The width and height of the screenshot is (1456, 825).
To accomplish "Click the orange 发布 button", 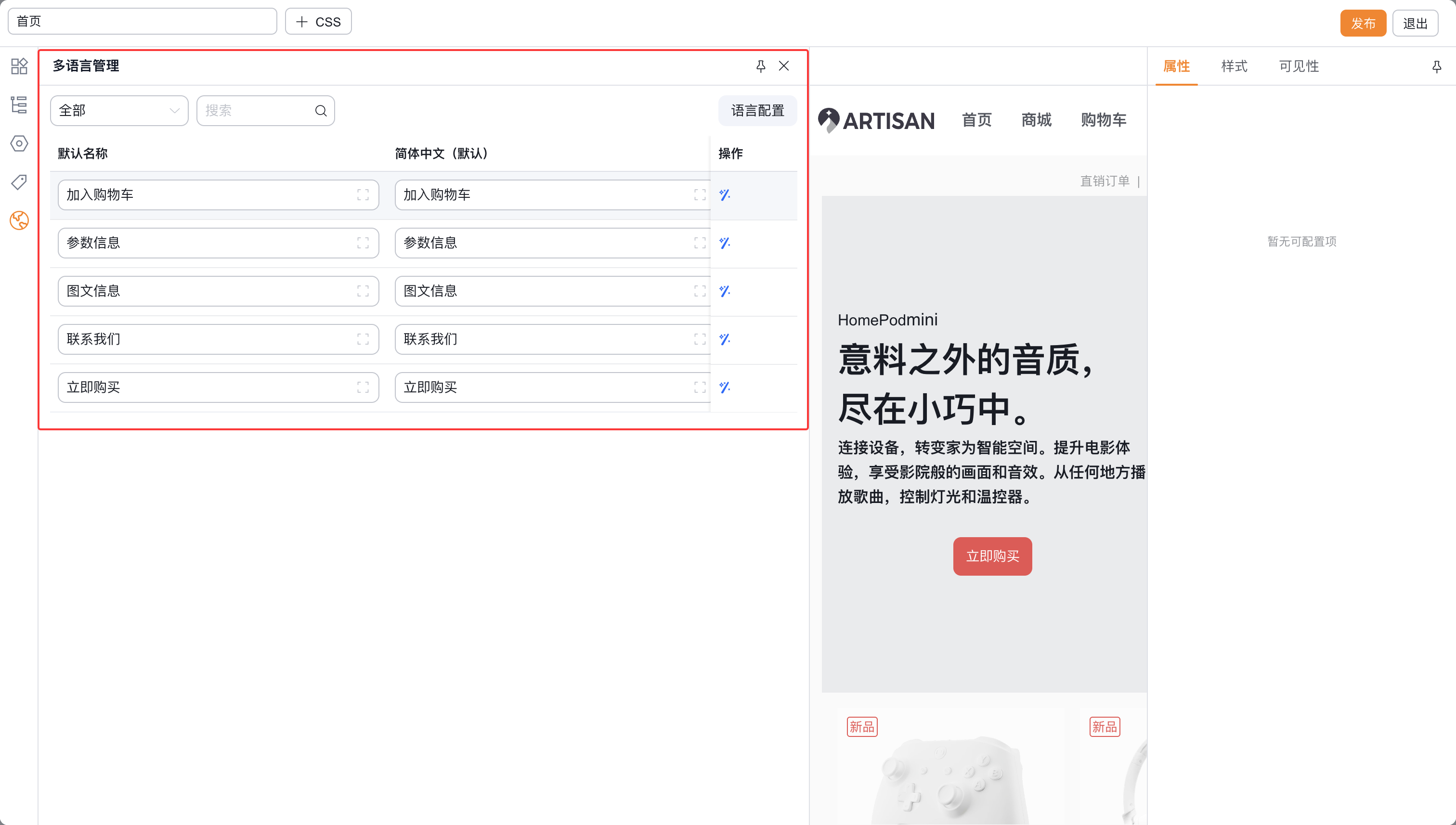I will click(1363, 23).
